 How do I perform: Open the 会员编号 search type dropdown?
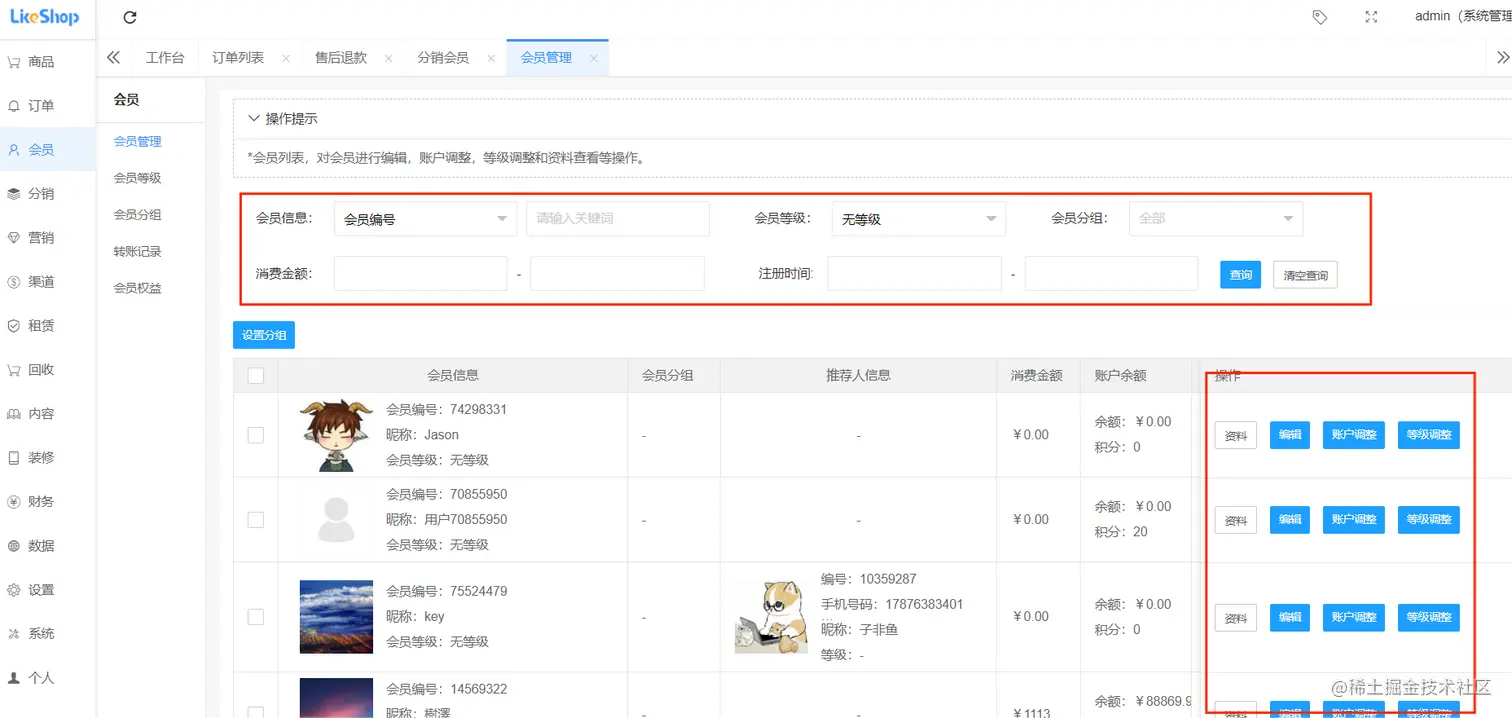pos(426,219)
